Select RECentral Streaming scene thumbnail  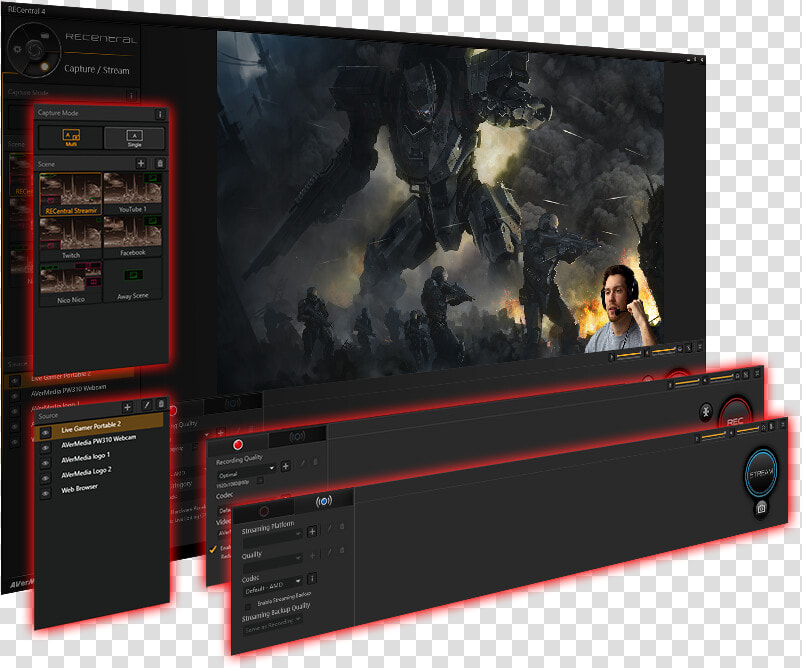(71, 193)
